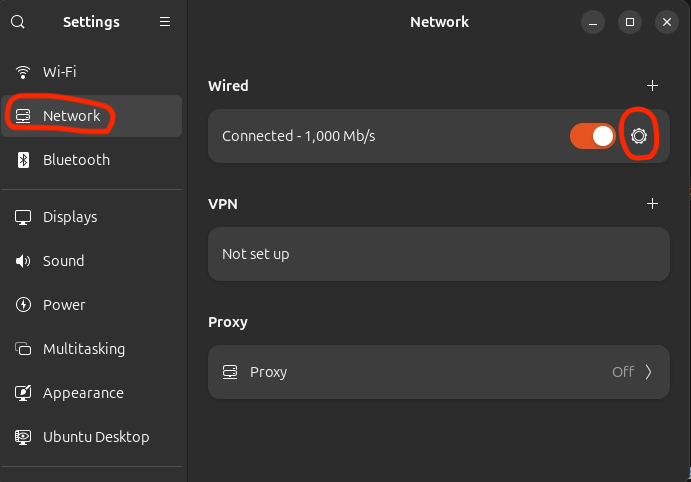
Task: Open the Proxy configuration row
Action: point(439,372)
